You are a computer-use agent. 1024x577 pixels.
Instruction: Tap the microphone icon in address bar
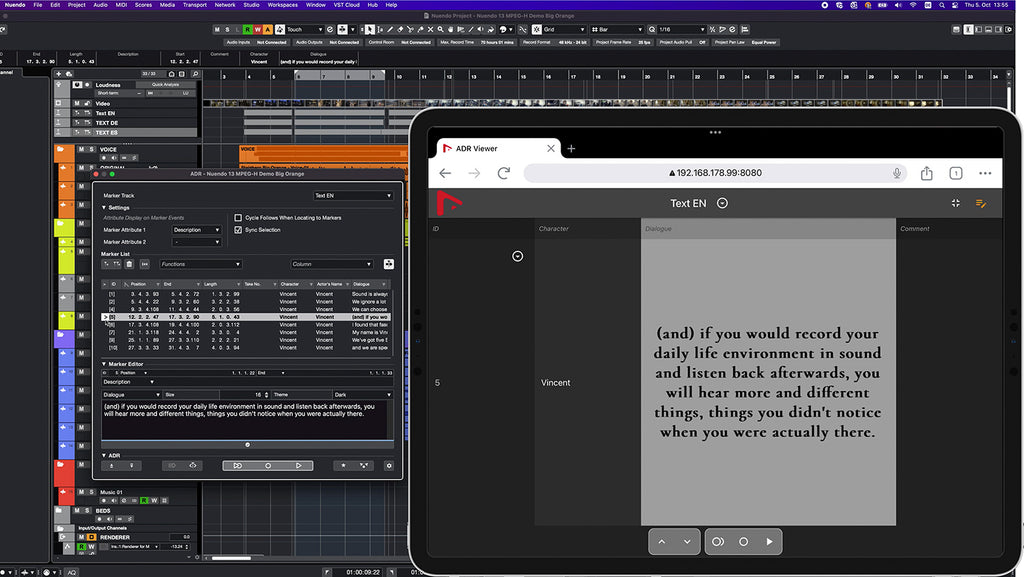tap(897, 173)
